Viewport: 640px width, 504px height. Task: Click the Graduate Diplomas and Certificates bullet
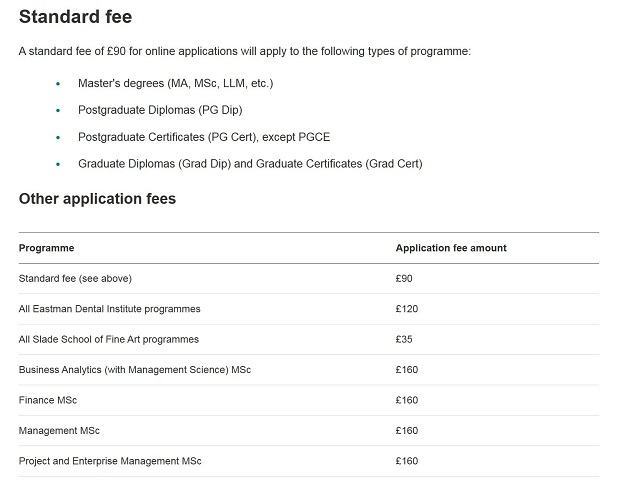[250, 164]
